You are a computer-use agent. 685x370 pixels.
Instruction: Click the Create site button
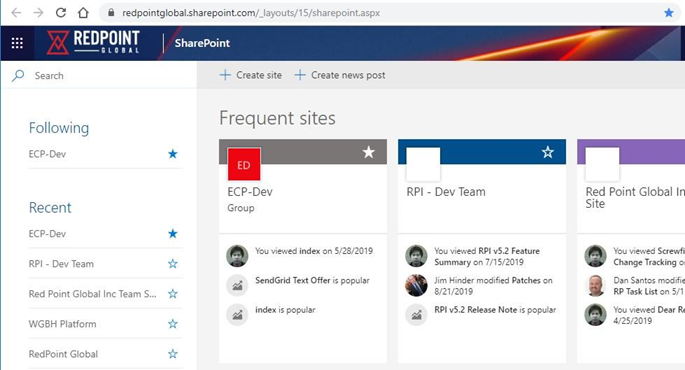tap(251, 75)
